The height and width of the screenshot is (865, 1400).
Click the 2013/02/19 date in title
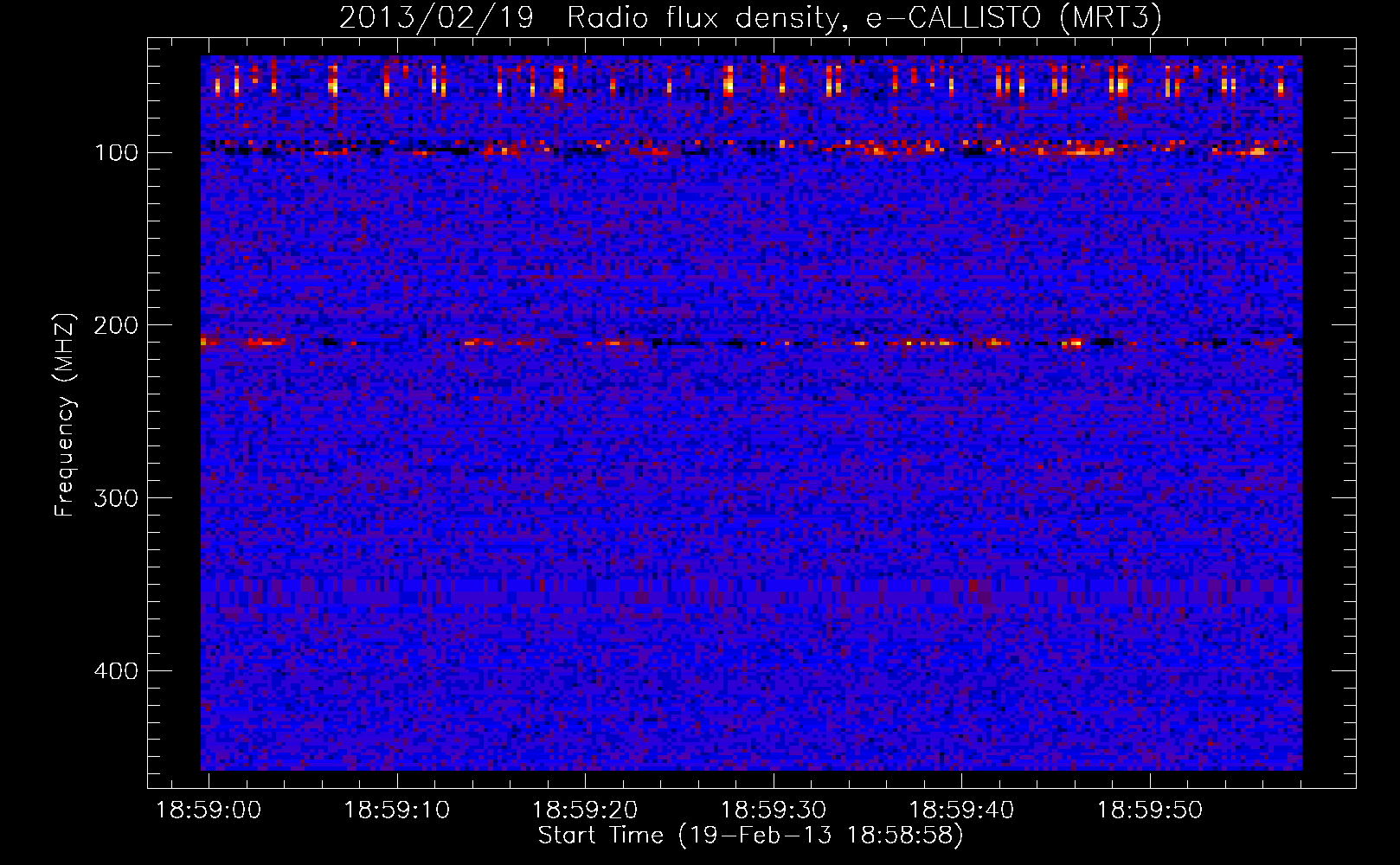point(437,17)
